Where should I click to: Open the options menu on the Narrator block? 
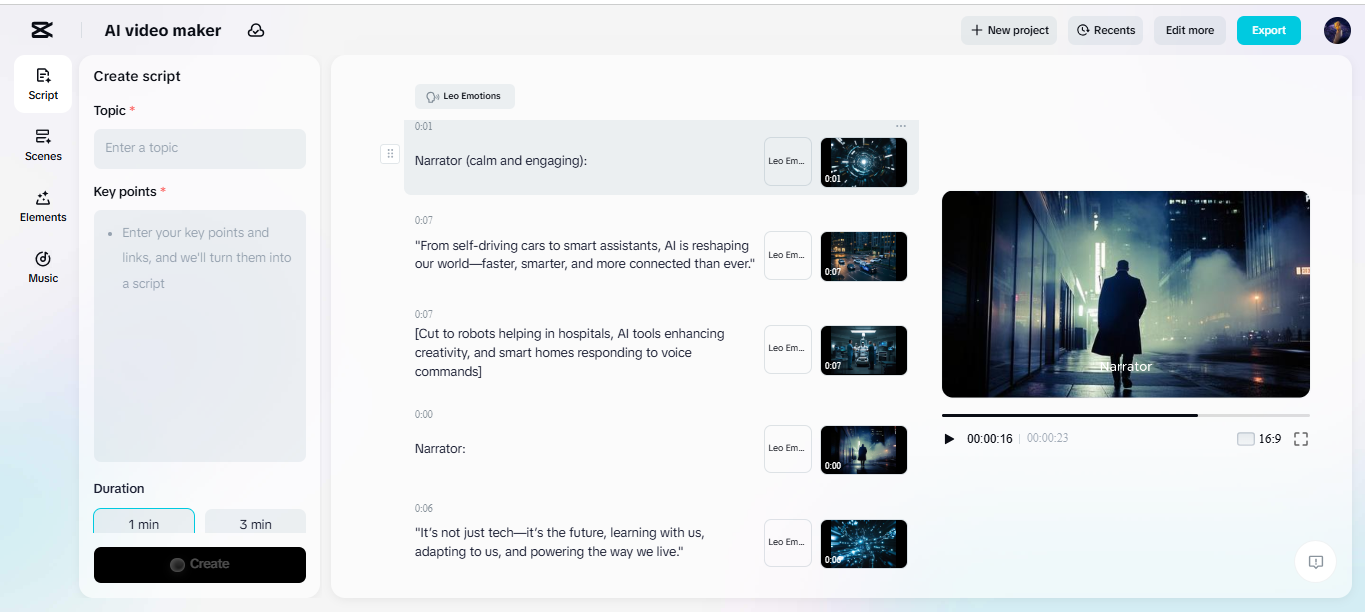pyautogui.click(x=900, y=125)
